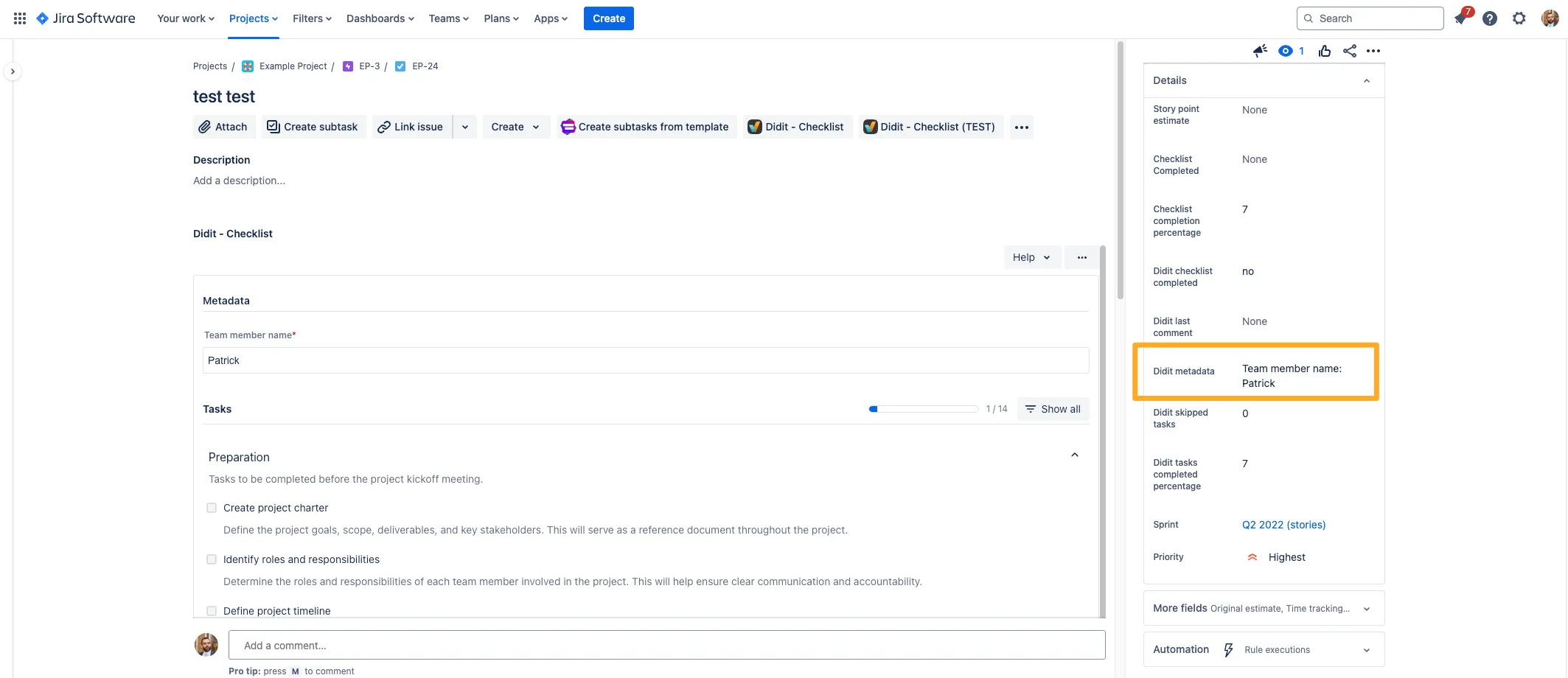Expand the Automation section

pyautogui.click(x=1264, y=649)
